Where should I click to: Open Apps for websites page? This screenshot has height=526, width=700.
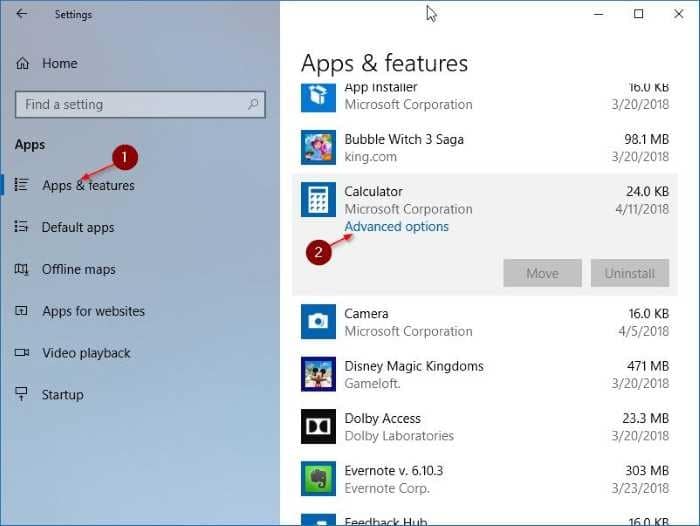(93, 311)
